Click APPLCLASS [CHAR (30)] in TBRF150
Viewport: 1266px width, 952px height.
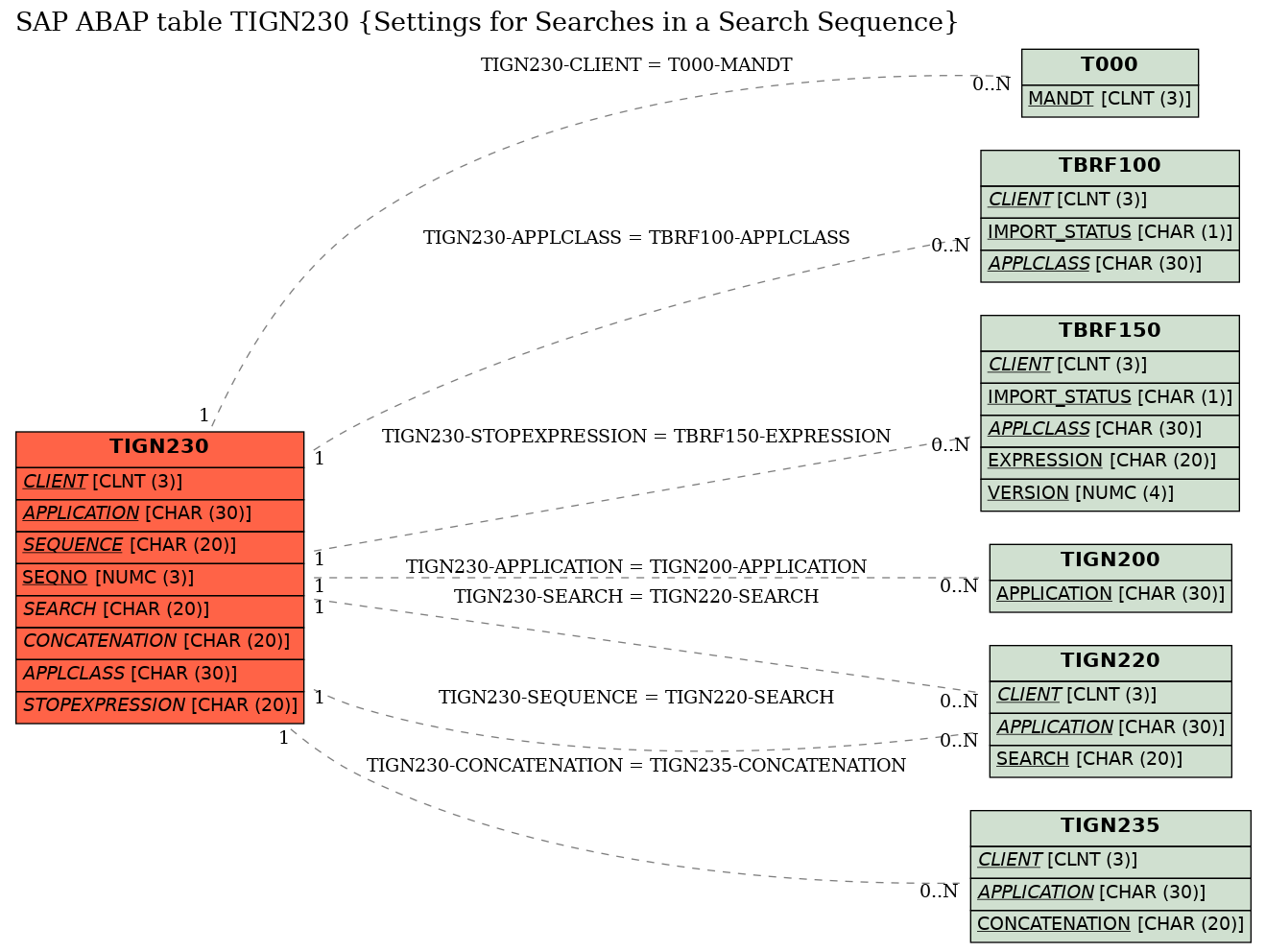coord(1110,430)
